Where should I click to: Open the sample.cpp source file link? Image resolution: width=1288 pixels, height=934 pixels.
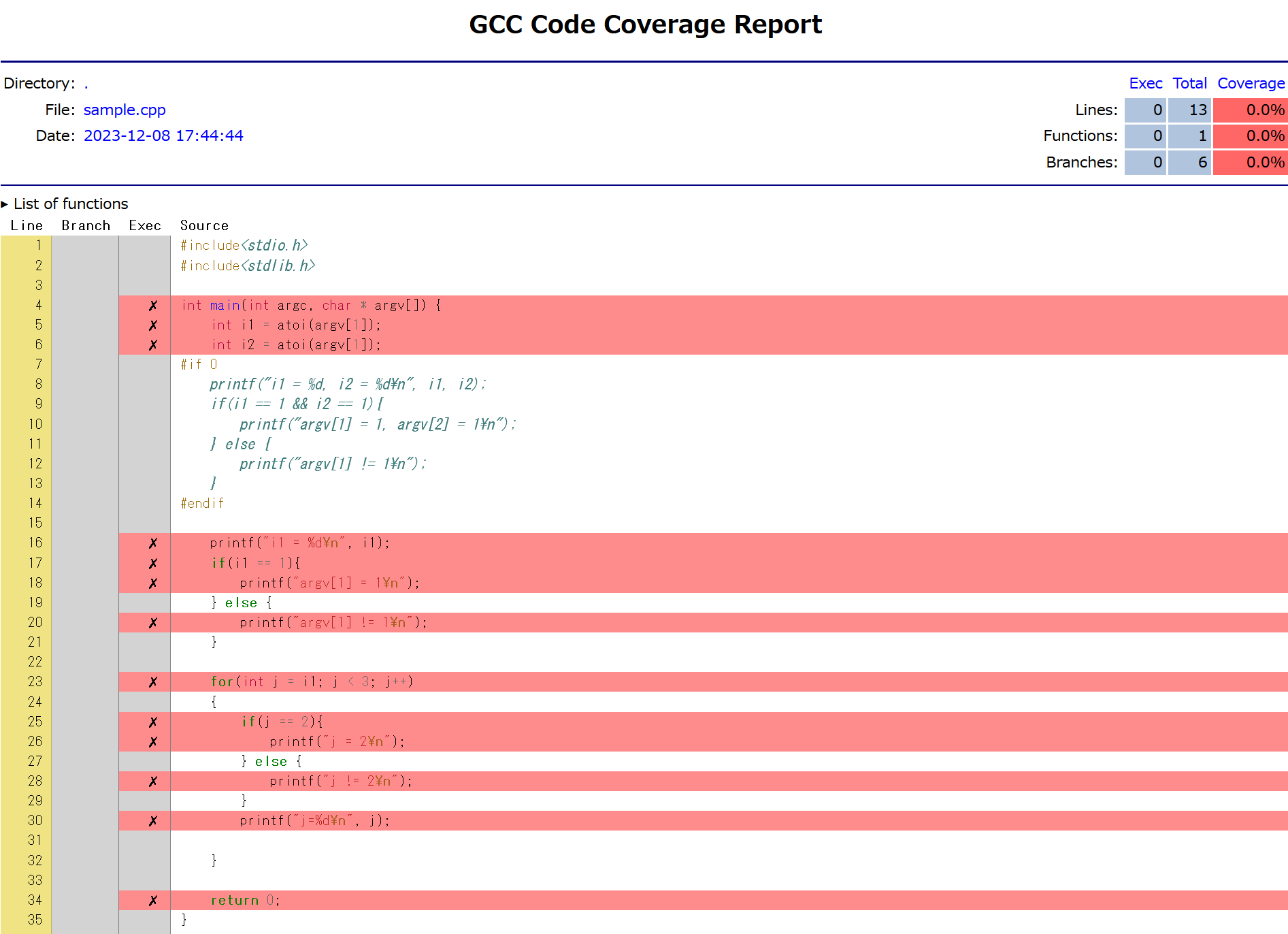(x=124, y=110)
